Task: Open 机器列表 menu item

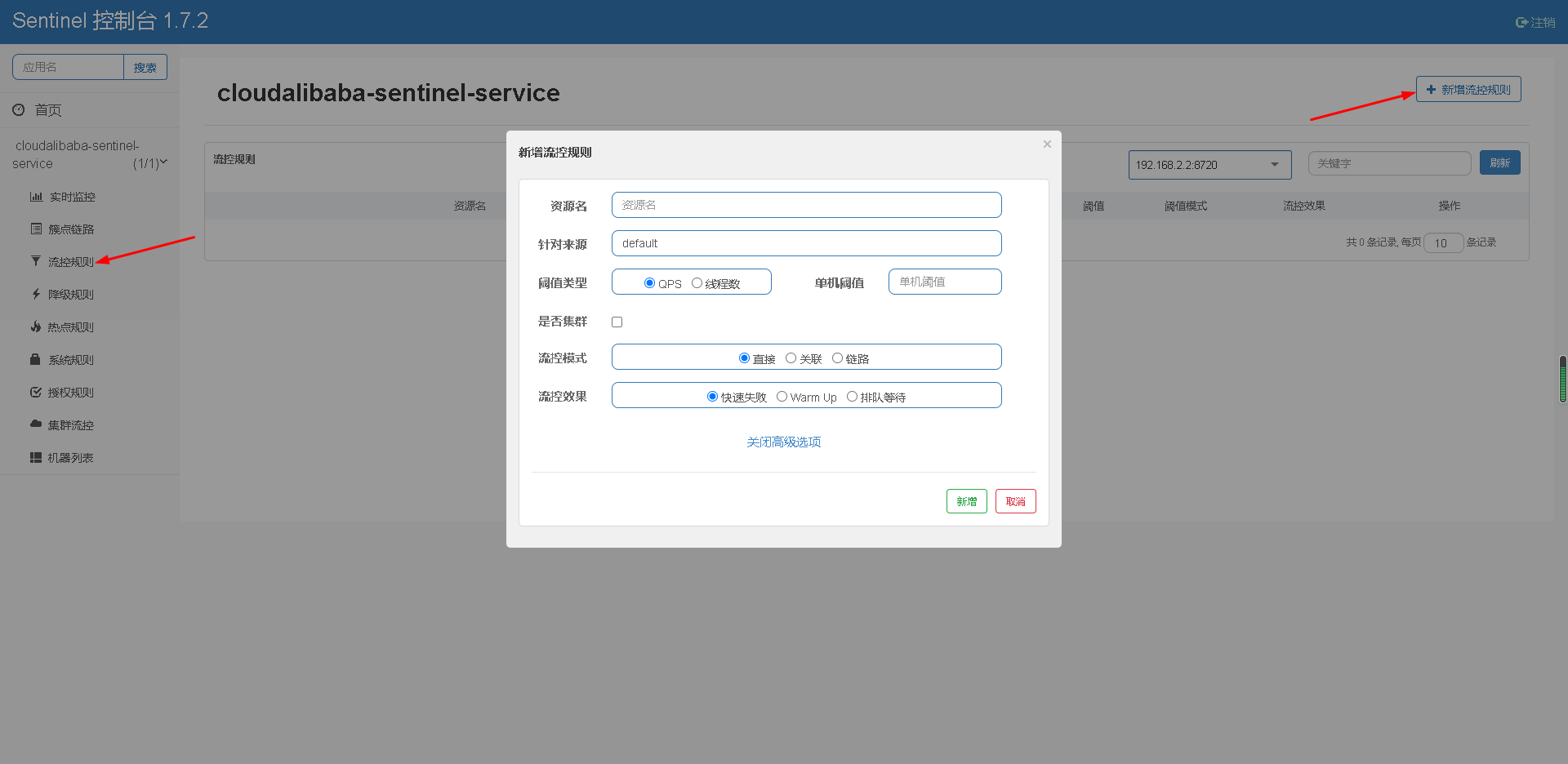Action: [x=71, y=458]
